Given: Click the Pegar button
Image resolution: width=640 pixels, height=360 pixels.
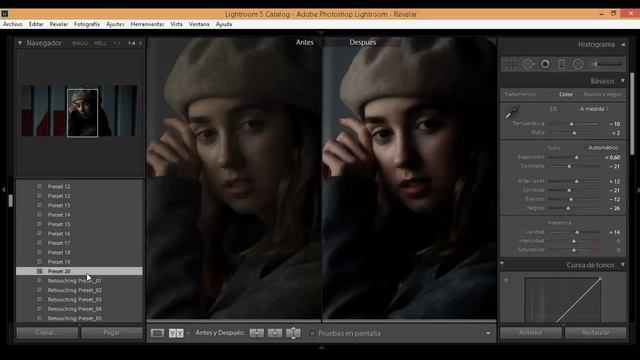Looking at the screenshot, I should tap(112, 333).
